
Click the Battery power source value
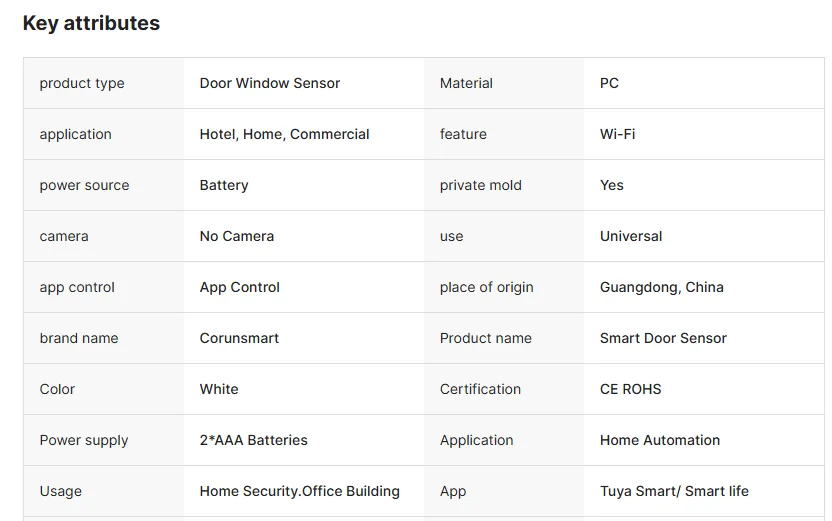click(x=224, y=185)
